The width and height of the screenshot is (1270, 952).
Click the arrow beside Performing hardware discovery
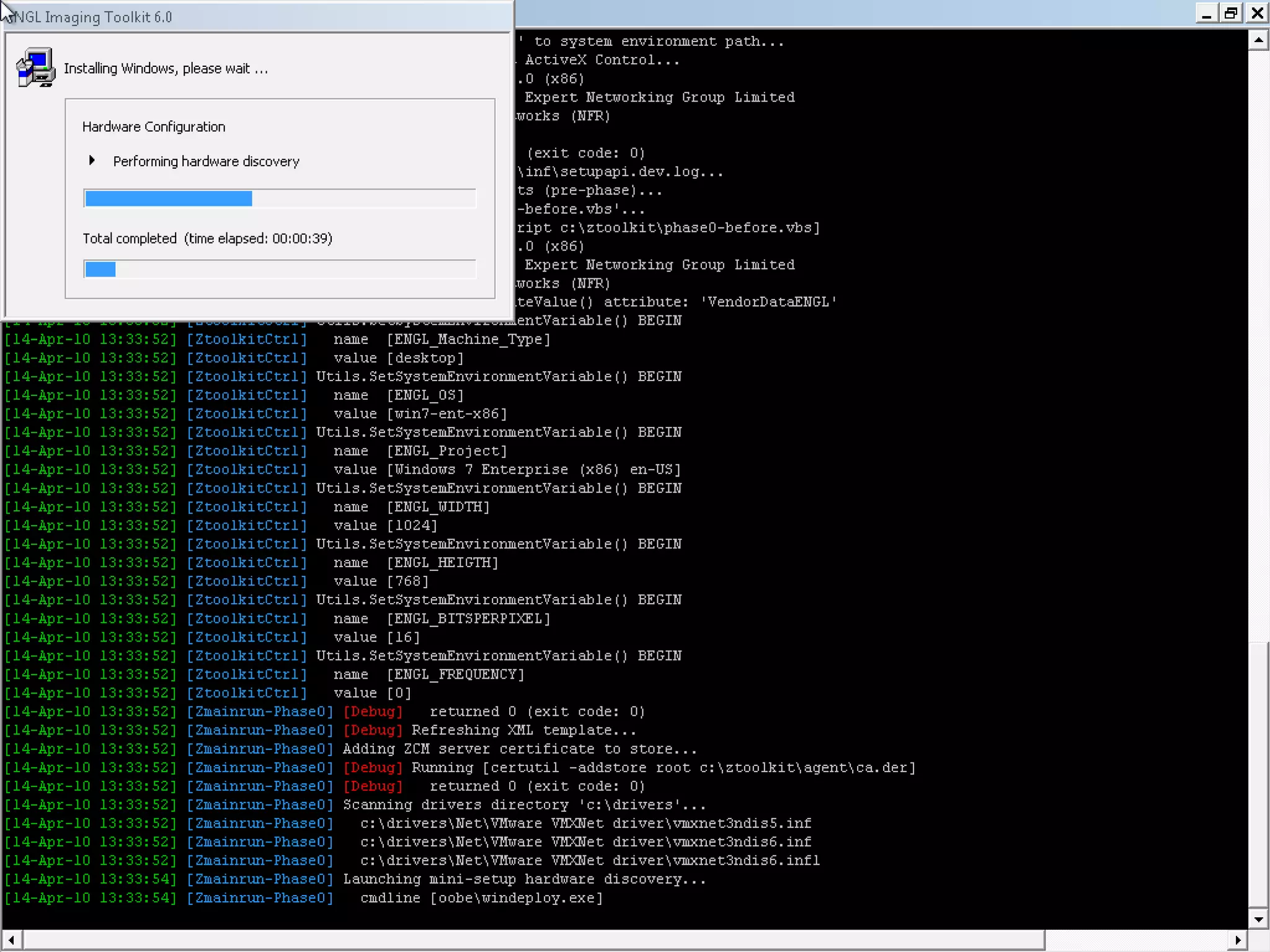coord(92,161)
